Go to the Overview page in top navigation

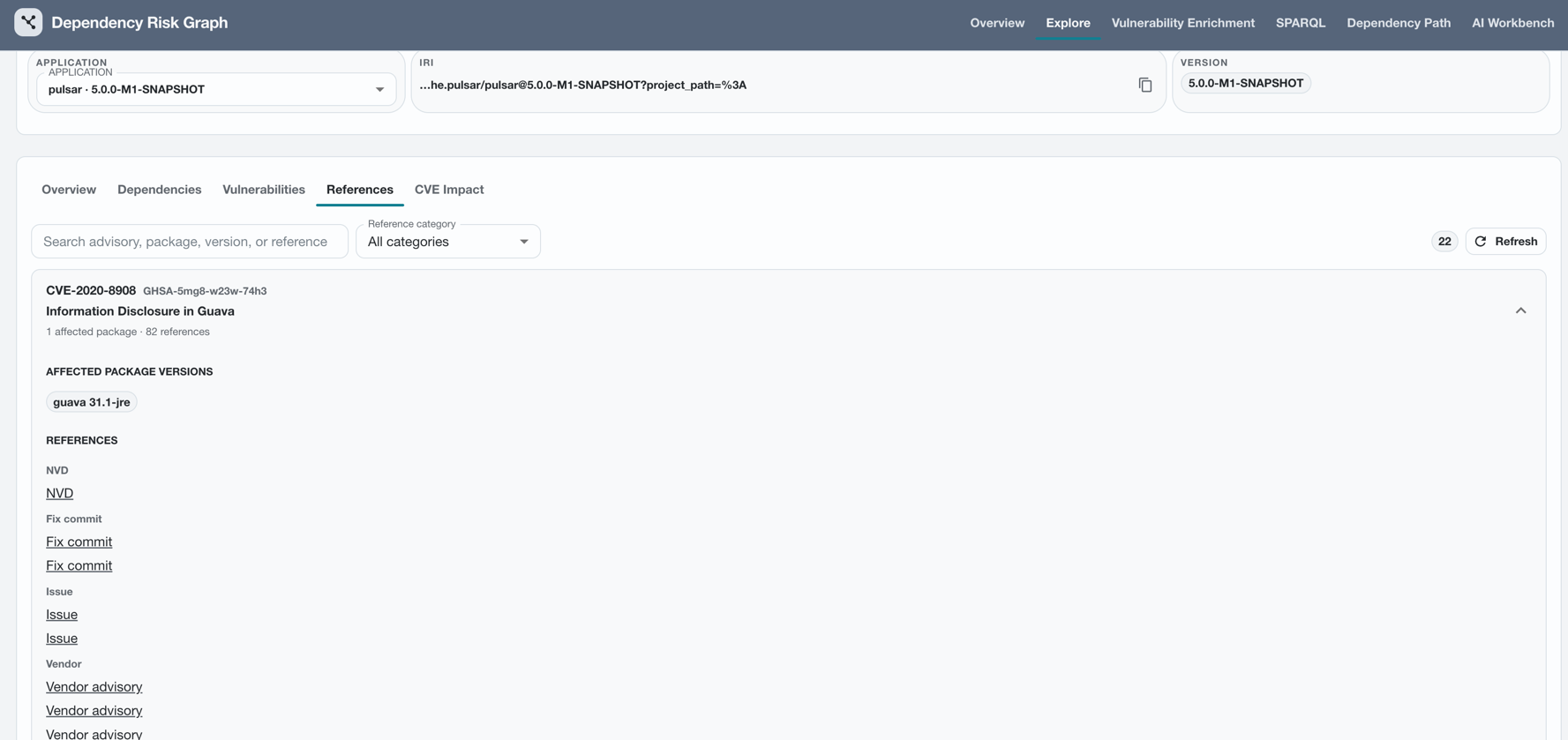(997, 23)
